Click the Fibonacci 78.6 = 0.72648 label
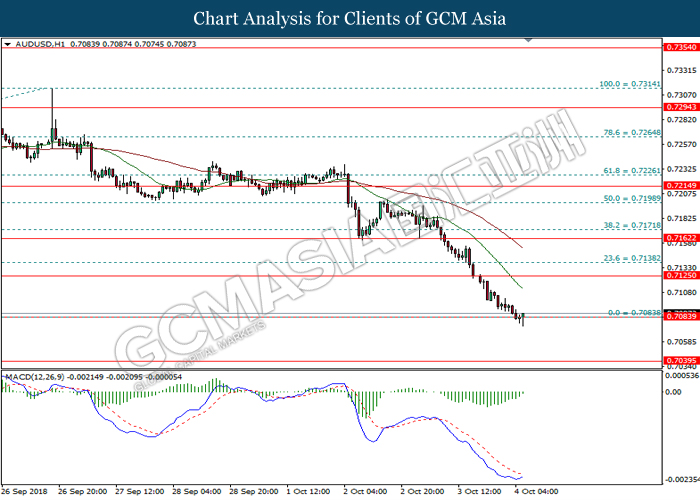 tap(632, 133)
